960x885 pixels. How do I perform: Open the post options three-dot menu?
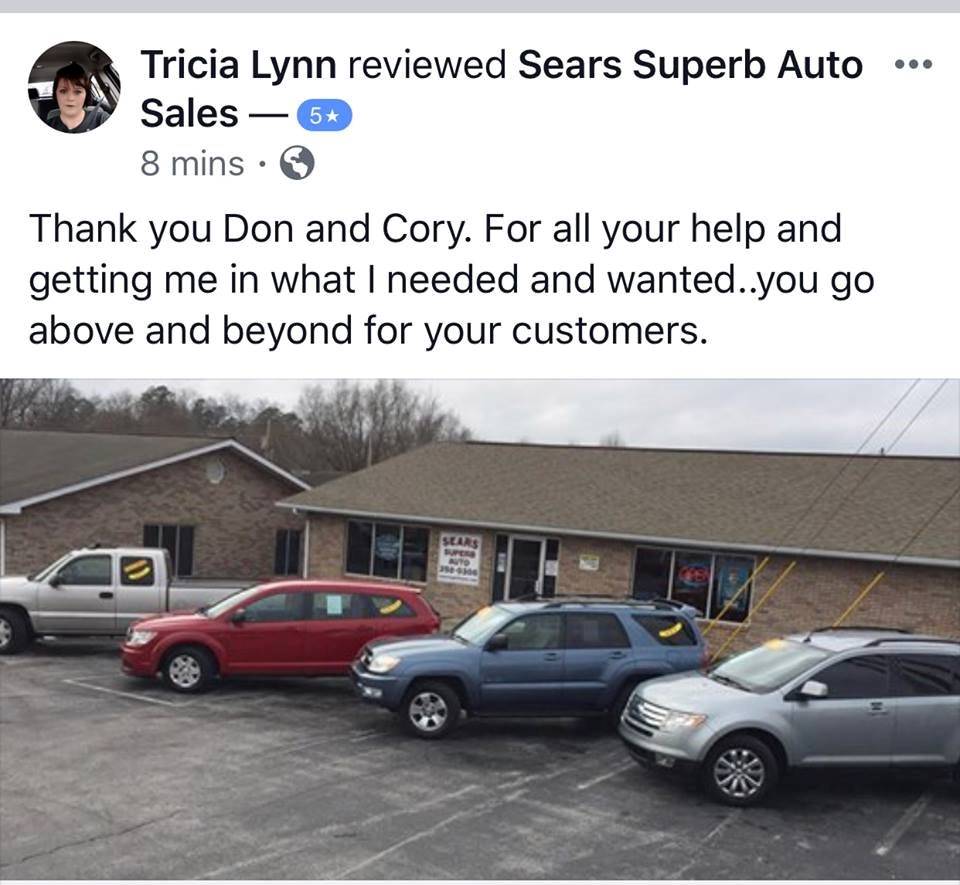click(x=913, y=64)
